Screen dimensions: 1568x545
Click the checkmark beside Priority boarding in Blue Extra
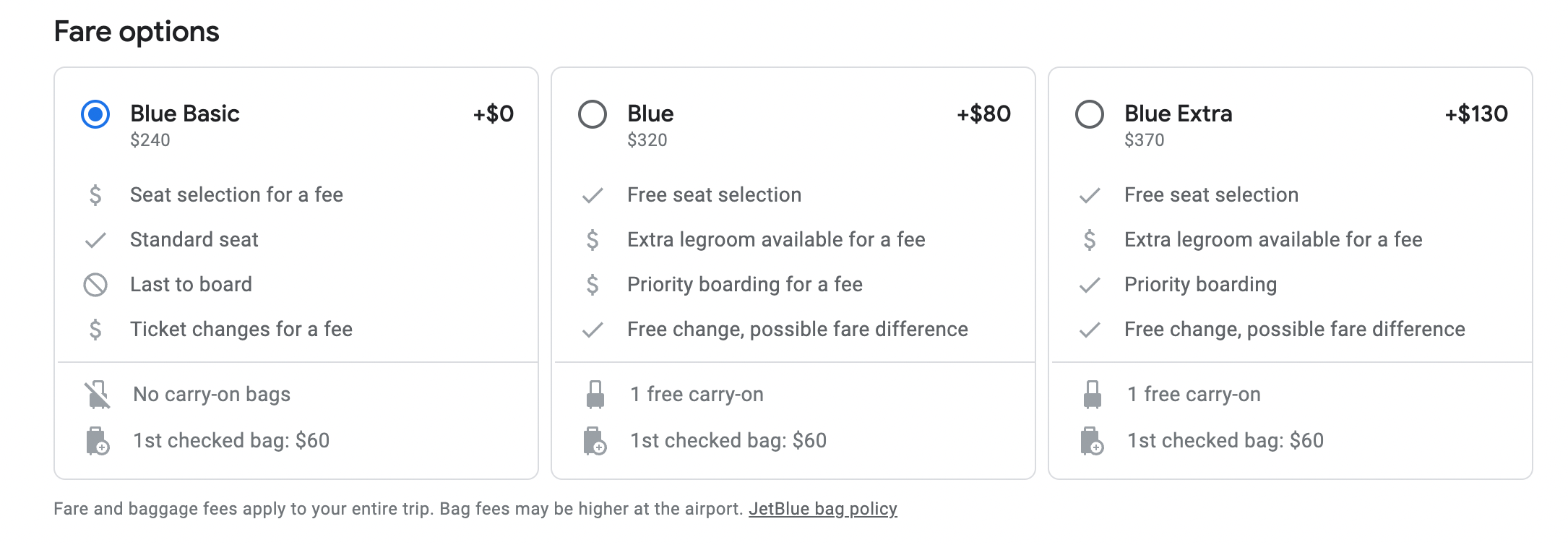pos(1090,285)
